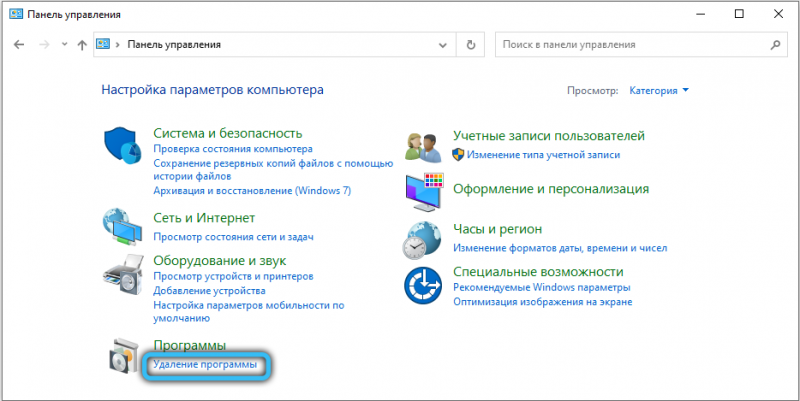The width and height of the screenshot is (800, 401).
Task: Open Clock and Region globe clock icon
Action: click(422, 240)
